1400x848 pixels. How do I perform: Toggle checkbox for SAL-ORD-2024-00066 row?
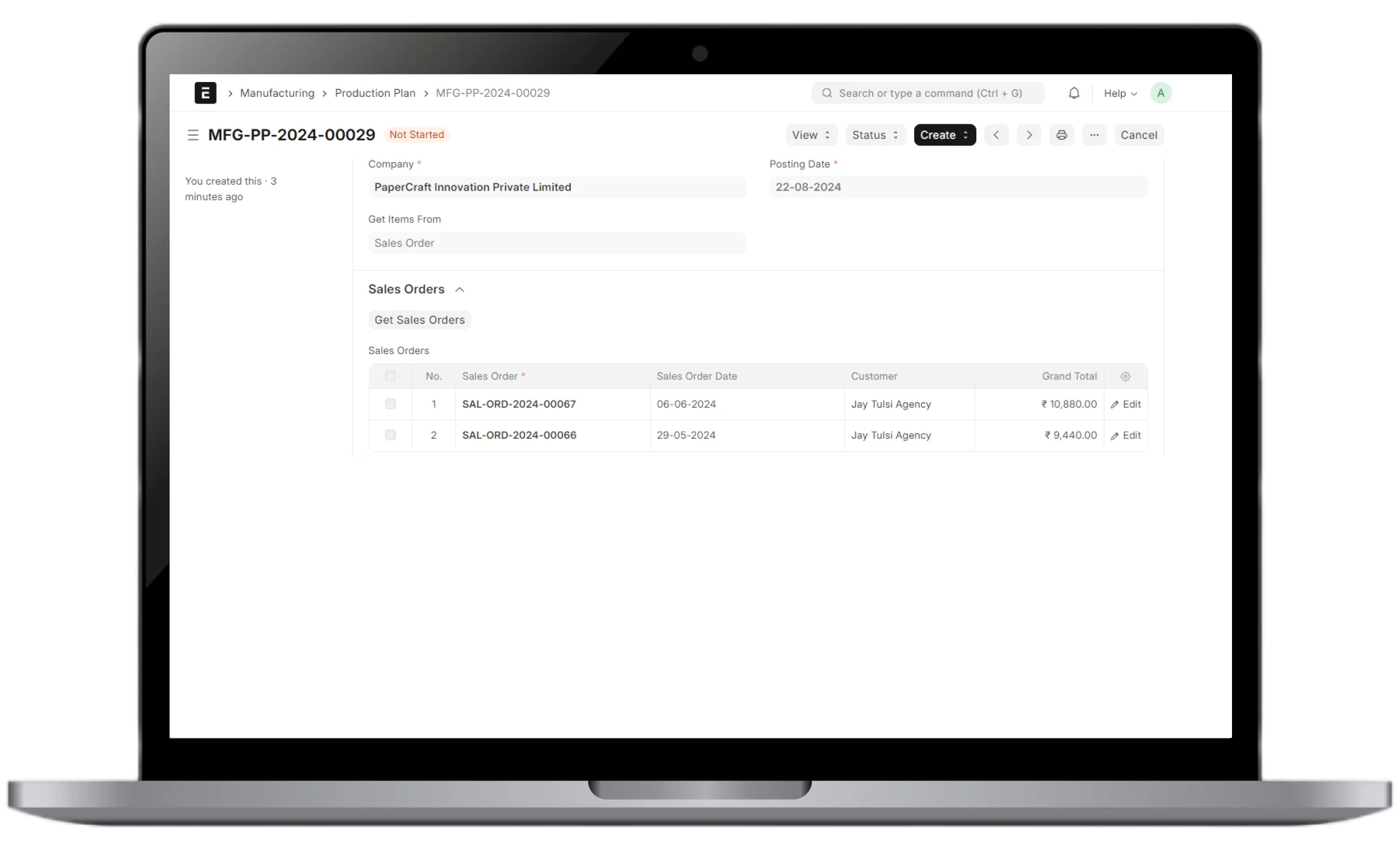pyautogui.click(x=390, y=434)
